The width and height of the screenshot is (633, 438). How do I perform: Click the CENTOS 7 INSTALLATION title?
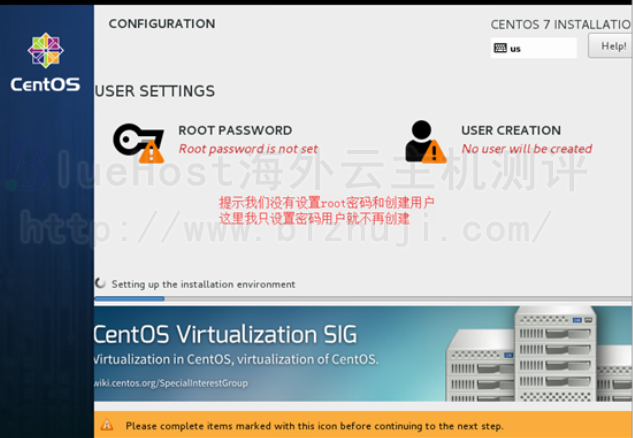(562, 25)
